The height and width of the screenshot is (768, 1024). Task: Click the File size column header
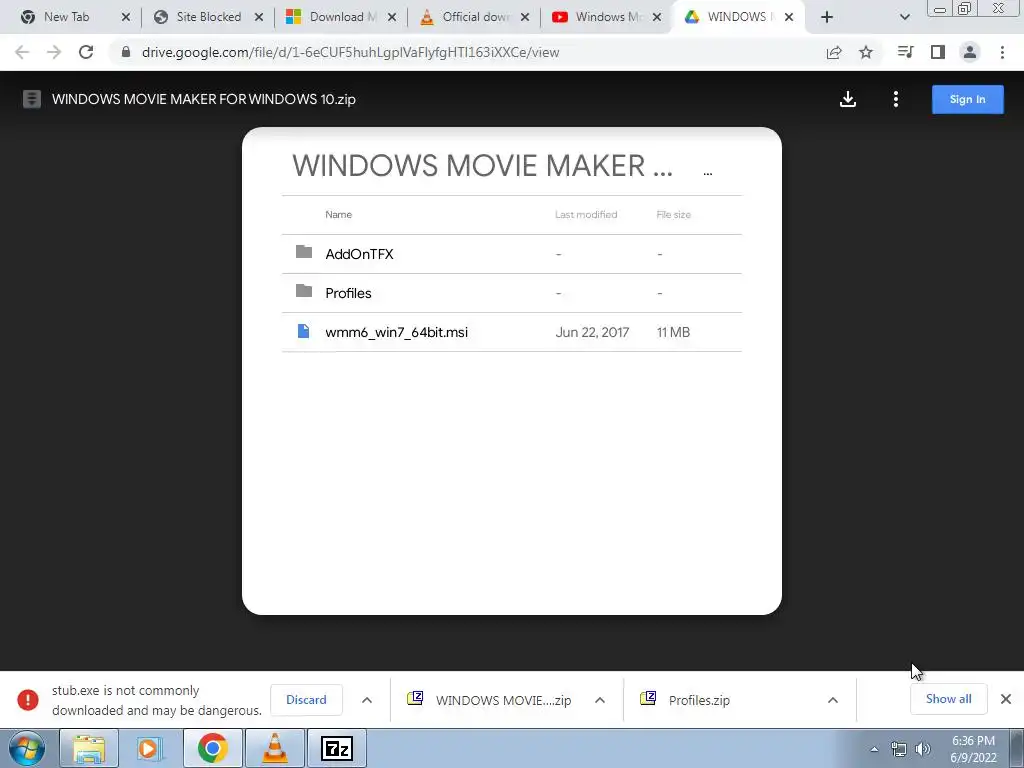[673, 215]
